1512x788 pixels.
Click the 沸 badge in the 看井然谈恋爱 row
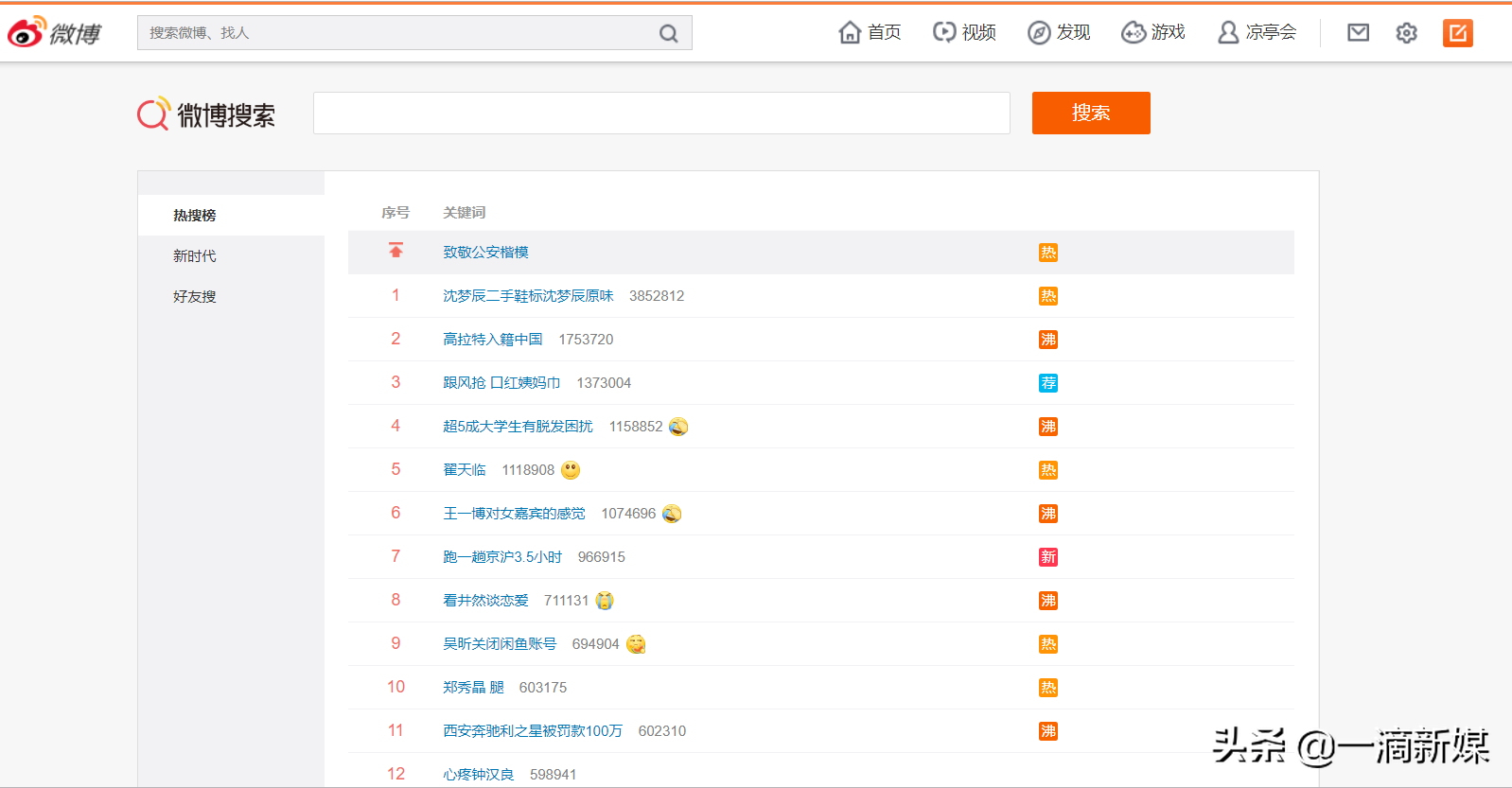click(1048, 601)
